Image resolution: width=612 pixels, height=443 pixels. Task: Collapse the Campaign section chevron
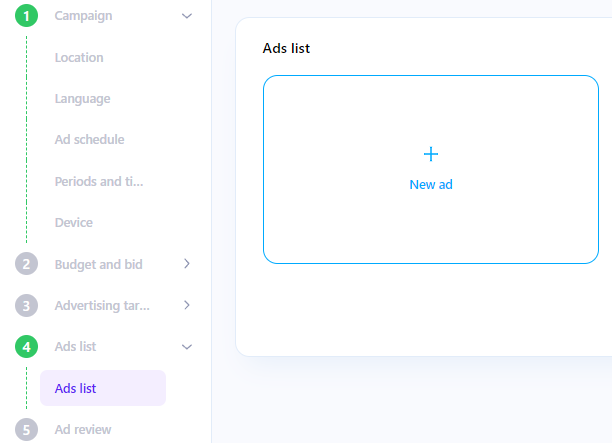point(187,16)
